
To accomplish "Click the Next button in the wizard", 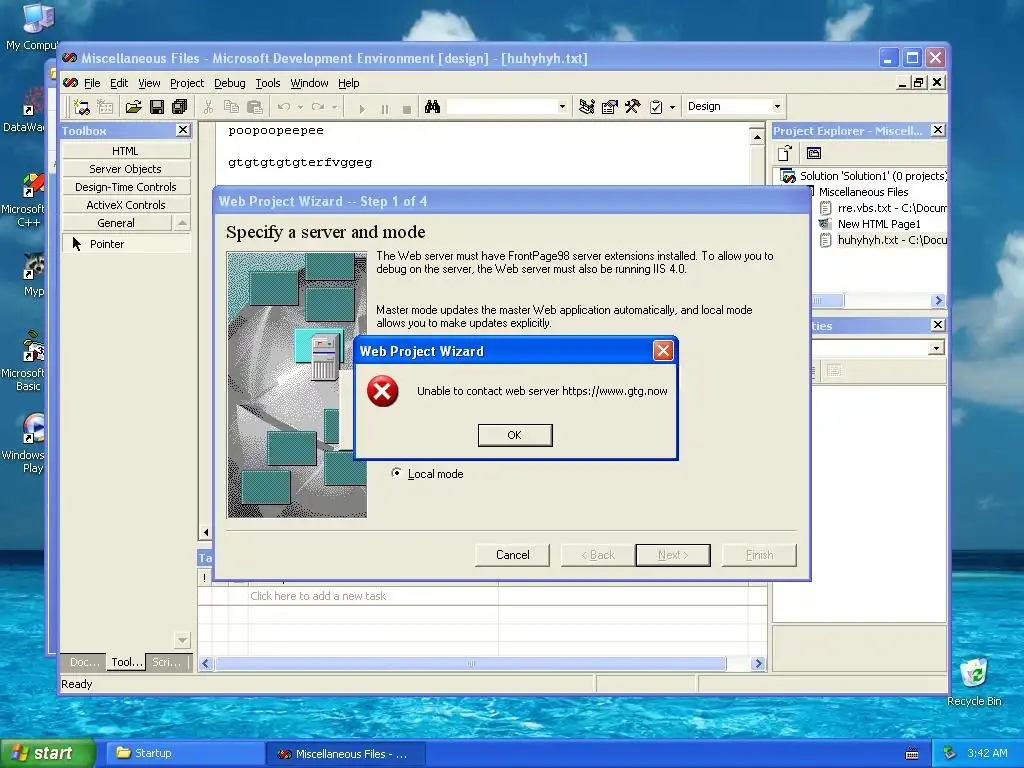I will pos(673,555).
